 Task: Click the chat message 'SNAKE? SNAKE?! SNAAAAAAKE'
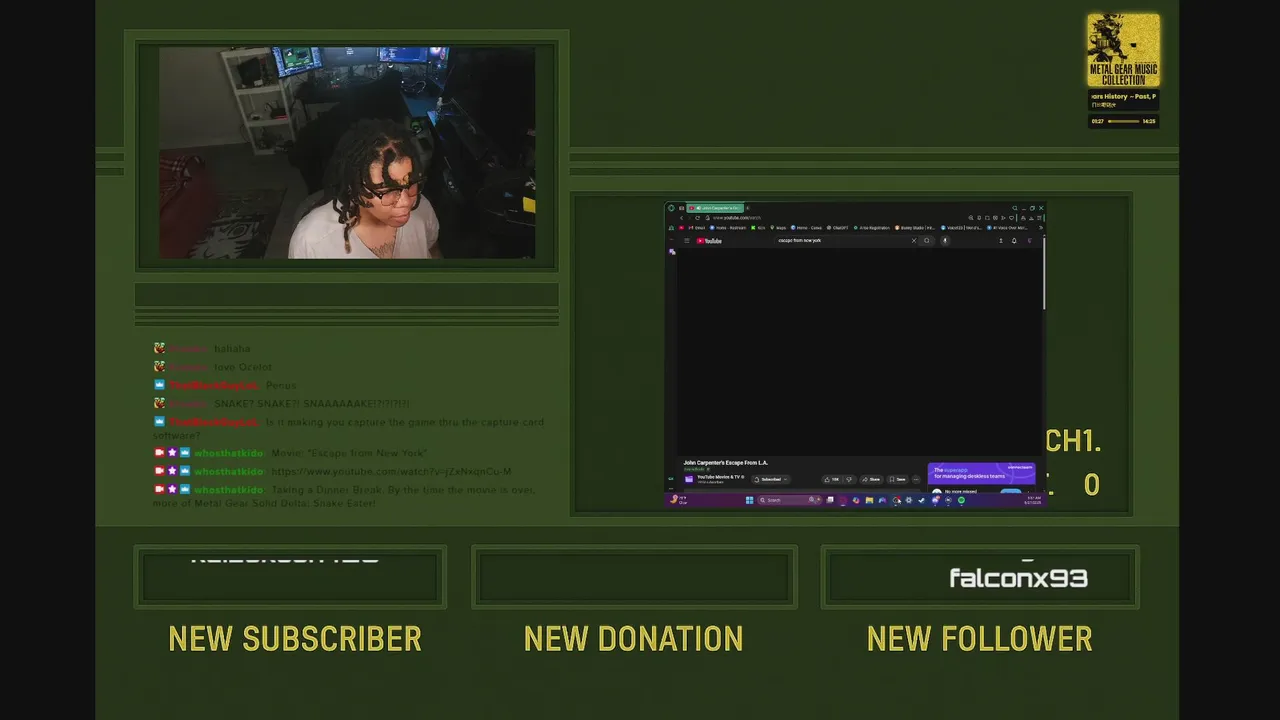point(311,403)
